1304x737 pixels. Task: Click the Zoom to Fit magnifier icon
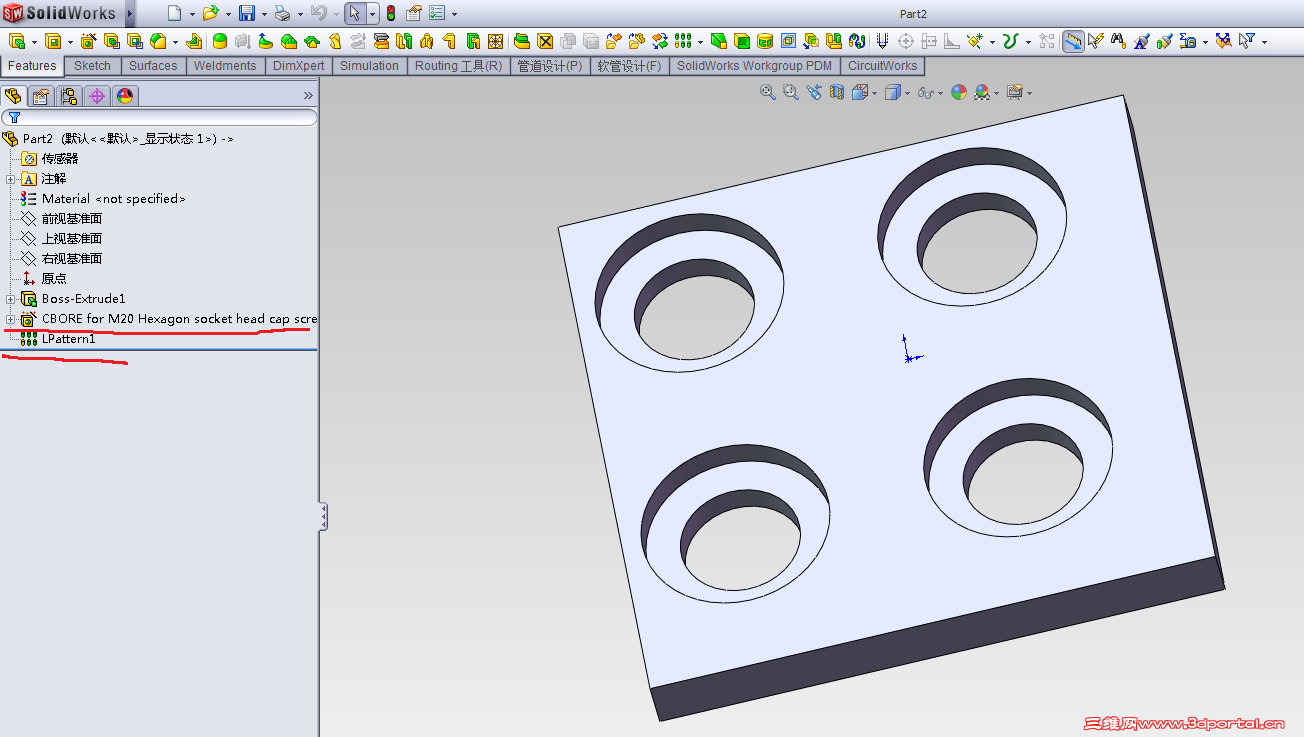pos(767,92)
